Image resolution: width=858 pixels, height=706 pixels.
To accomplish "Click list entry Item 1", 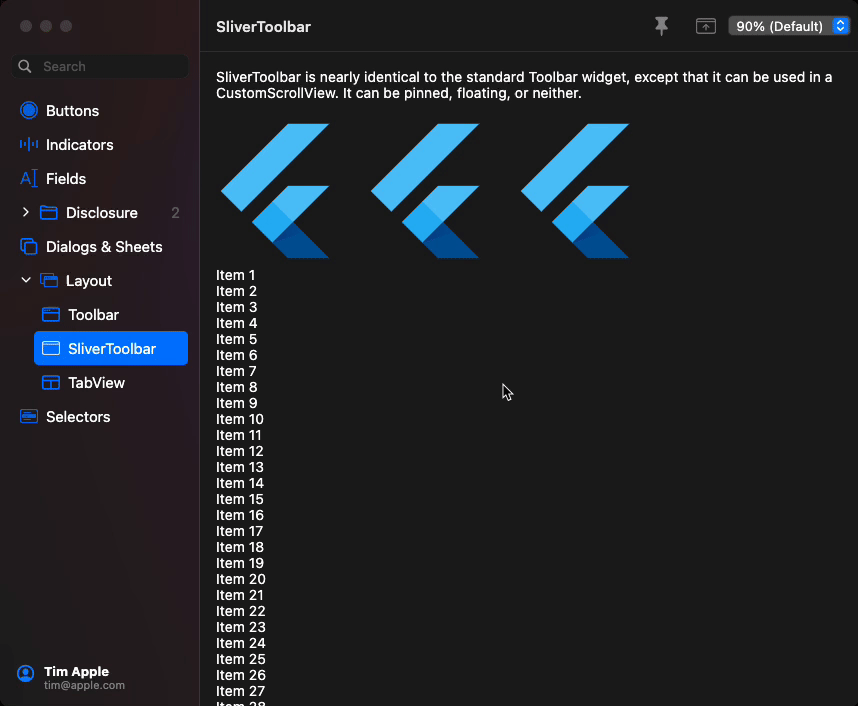I will pos(235,275).
